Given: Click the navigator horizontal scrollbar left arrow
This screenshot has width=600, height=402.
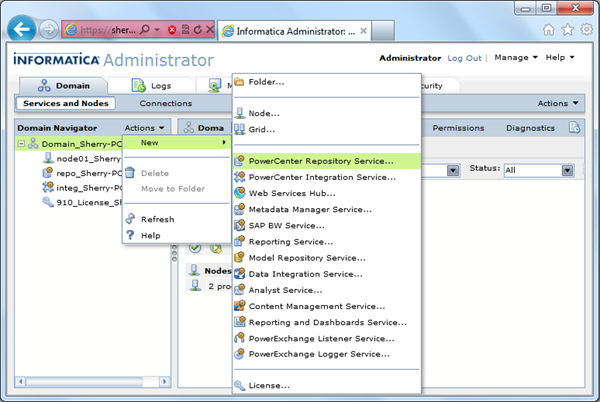Looking at the screenshot, I should [x=21, y=381].
